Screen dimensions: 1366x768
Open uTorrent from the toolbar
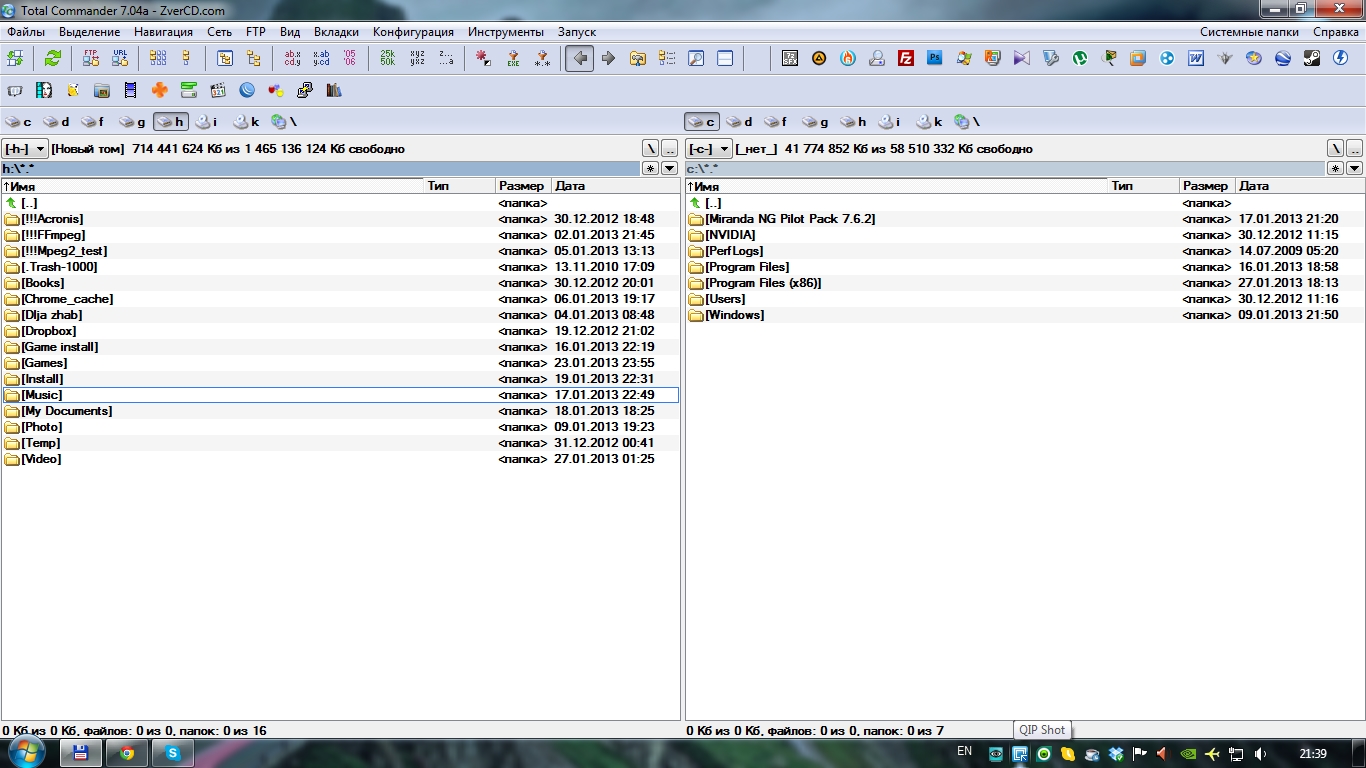coord(1080,59)
